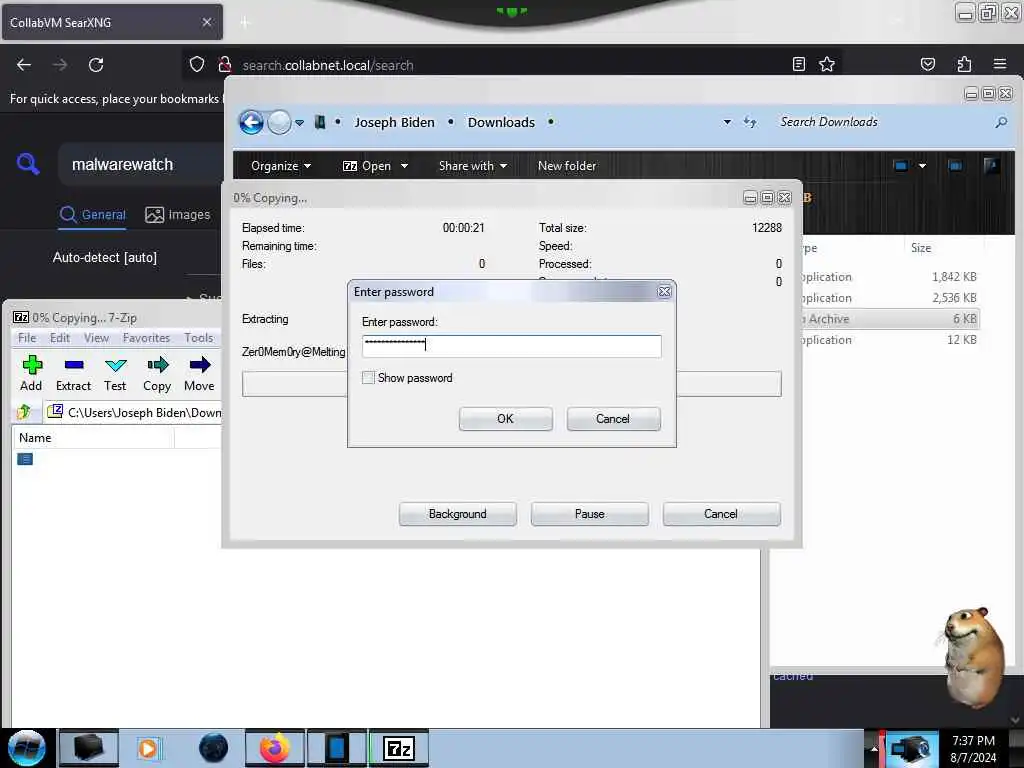Open 7-Zip View menu
Screen dimensions: 1024x768
pyautogui.click(x=96, y=338)
